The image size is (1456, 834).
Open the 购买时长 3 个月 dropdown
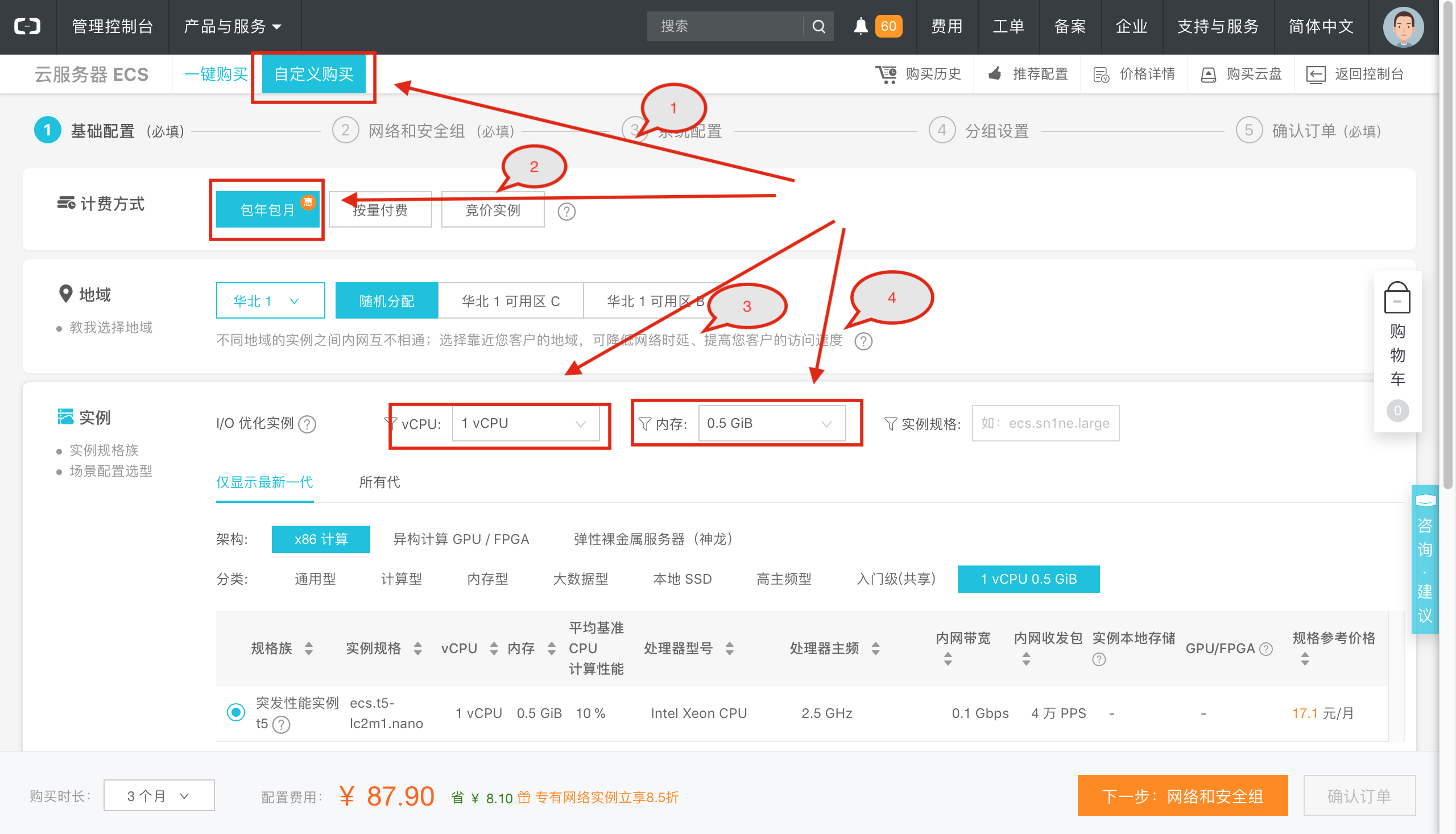click(159, 796)
